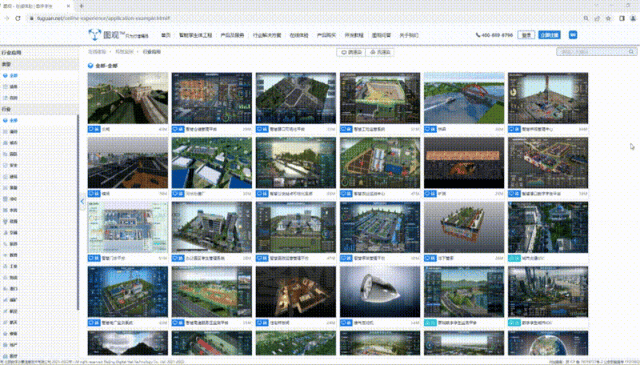Click the vertical scrollbar in the left sidebar

[x=78, y=212]
